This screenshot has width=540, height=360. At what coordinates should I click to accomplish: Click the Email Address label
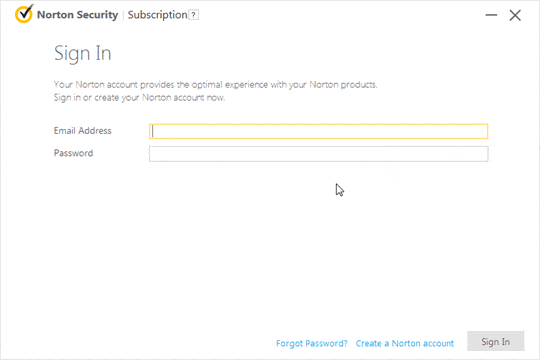[83, 131]
